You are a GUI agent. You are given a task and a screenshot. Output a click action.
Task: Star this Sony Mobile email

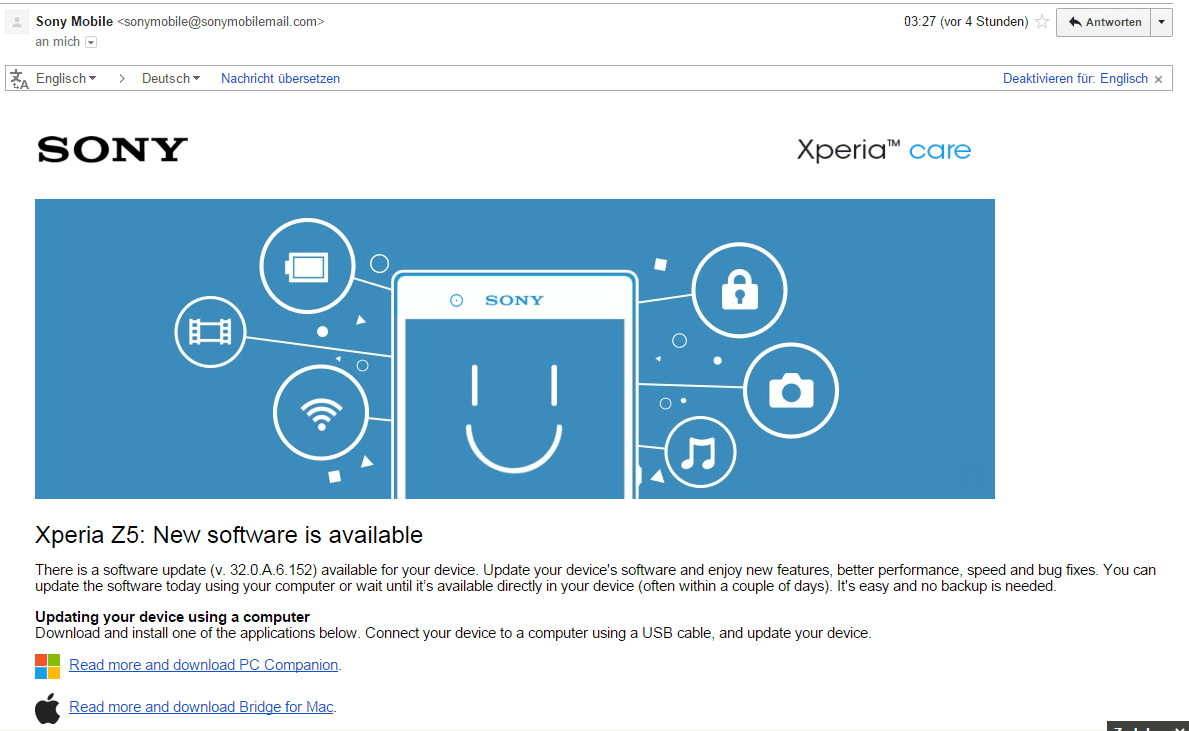(x=1042, y=22)
